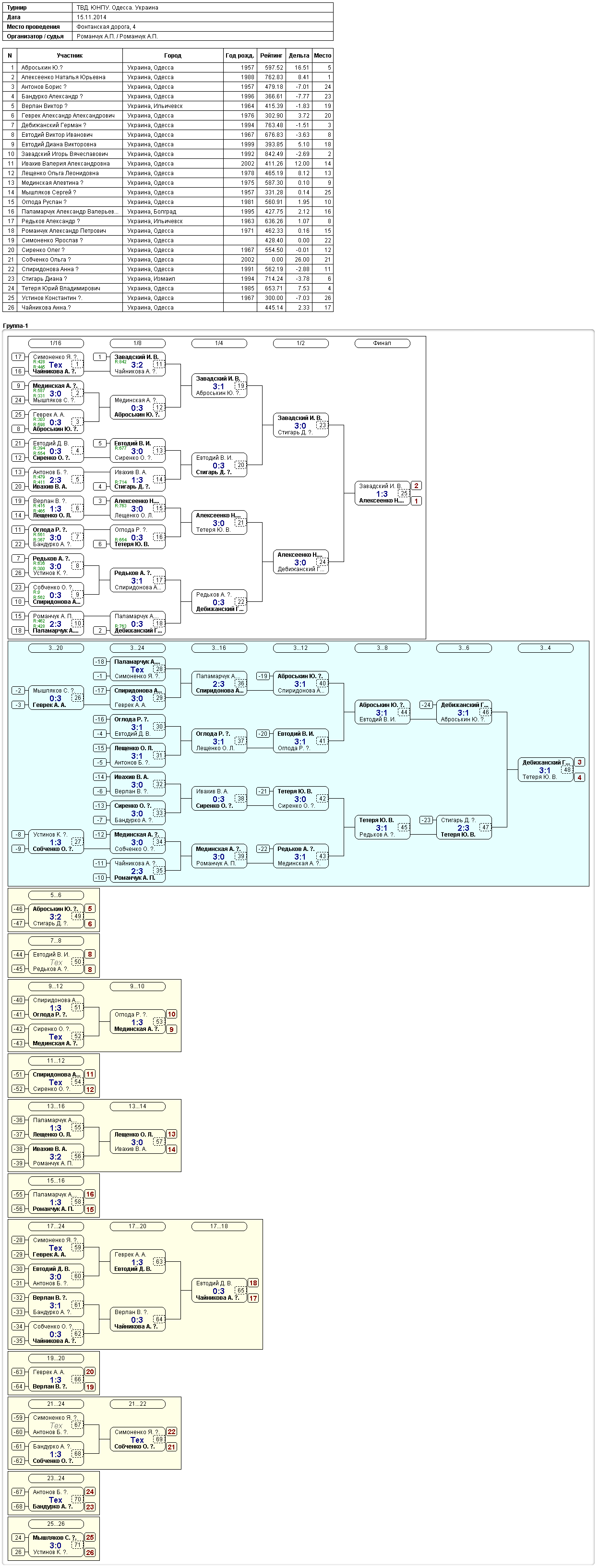Click the tournament name 'ТВД. ЮНПУ. Одесса. Украина'
599x1568 pixels.
[x=118, y=8]
